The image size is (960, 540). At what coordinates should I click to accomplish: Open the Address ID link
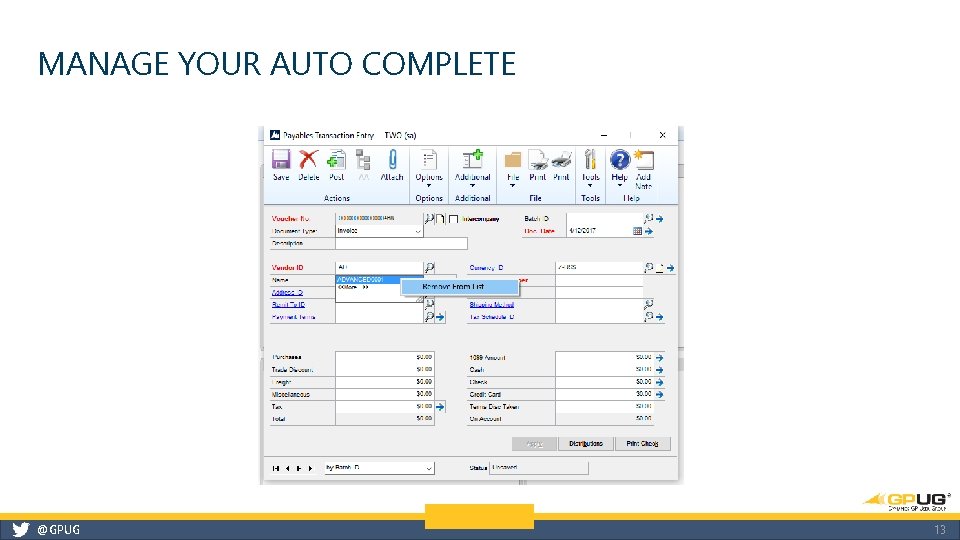coord(287,293)
